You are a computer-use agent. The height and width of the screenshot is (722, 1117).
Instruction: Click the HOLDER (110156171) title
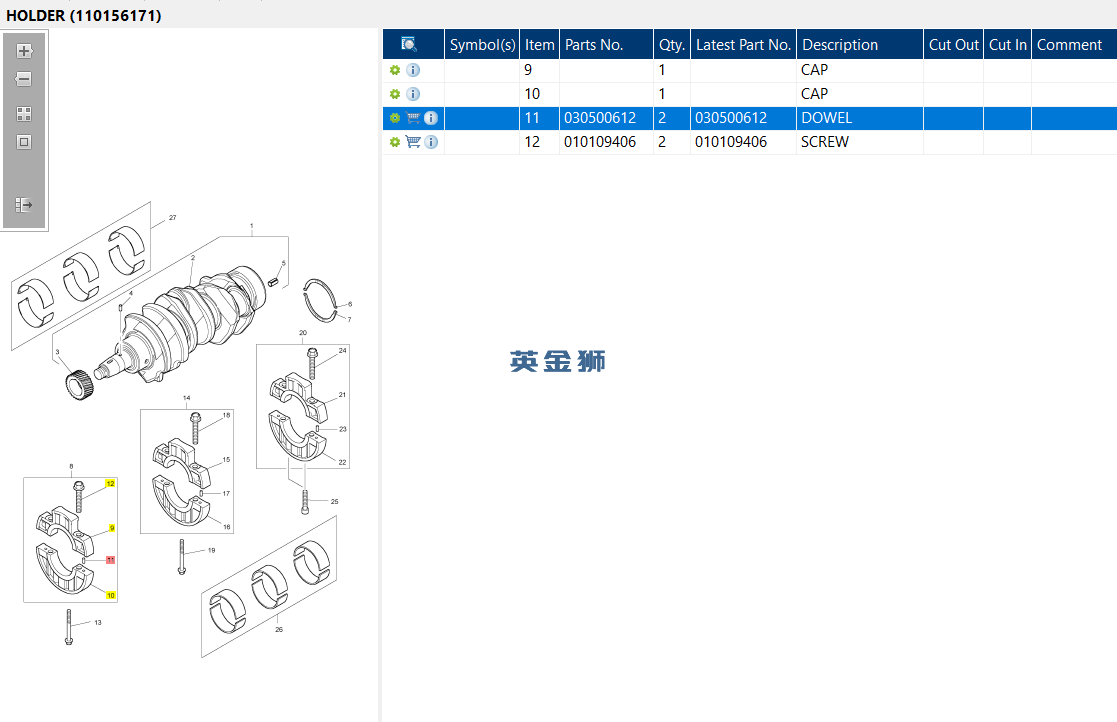pos(84,15)
